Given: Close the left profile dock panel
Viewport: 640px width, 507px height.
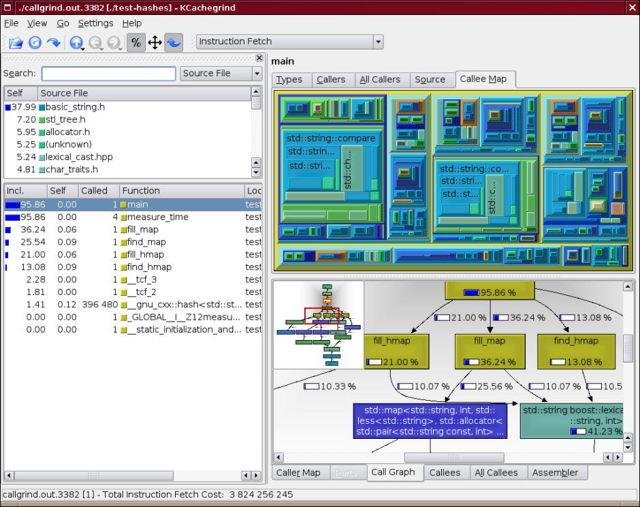Looking at the screenshot, I should click(259, 58).
